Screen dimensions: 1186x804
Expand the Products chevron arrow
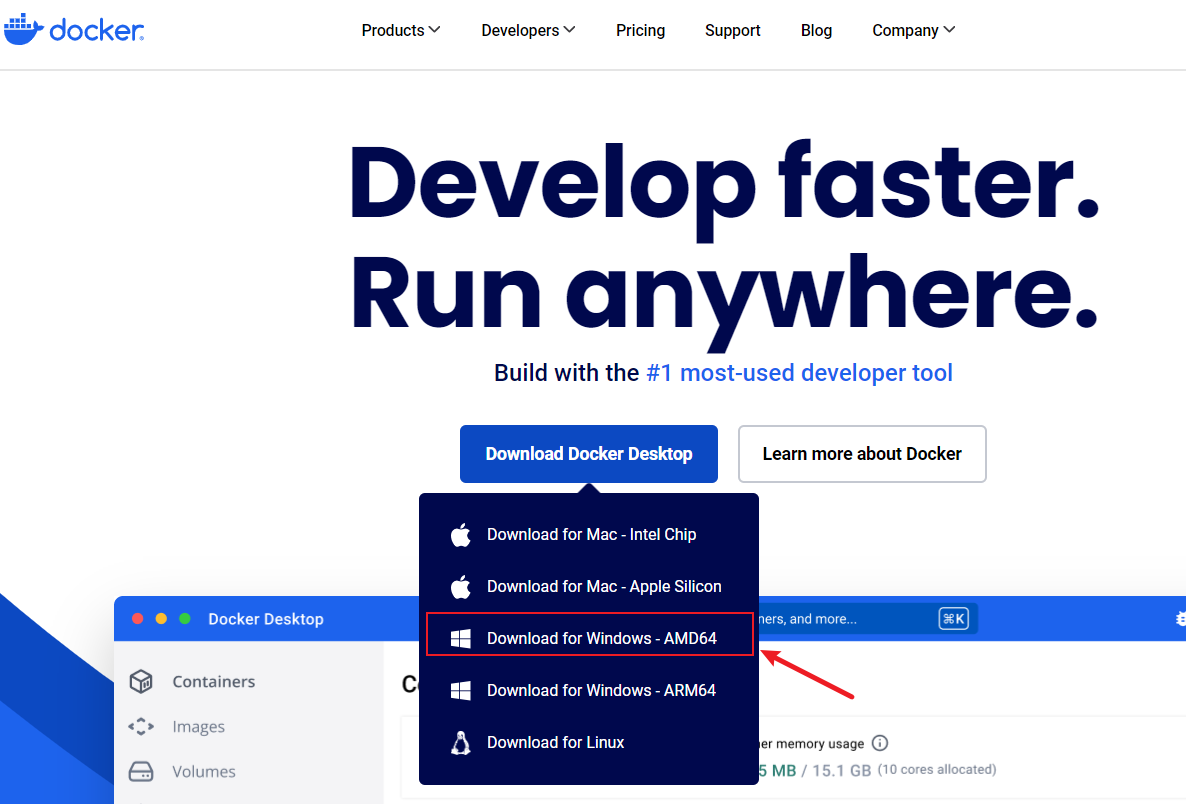point(435,29)
